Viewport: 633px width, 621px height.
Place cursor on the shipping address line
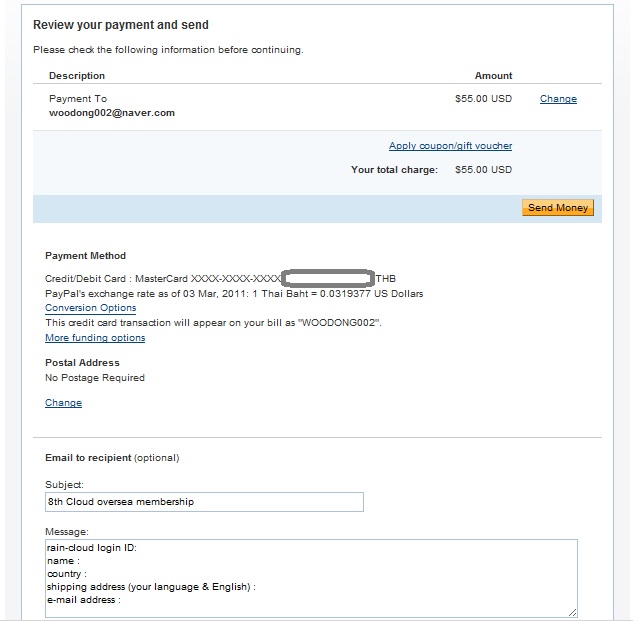point(151,587)
